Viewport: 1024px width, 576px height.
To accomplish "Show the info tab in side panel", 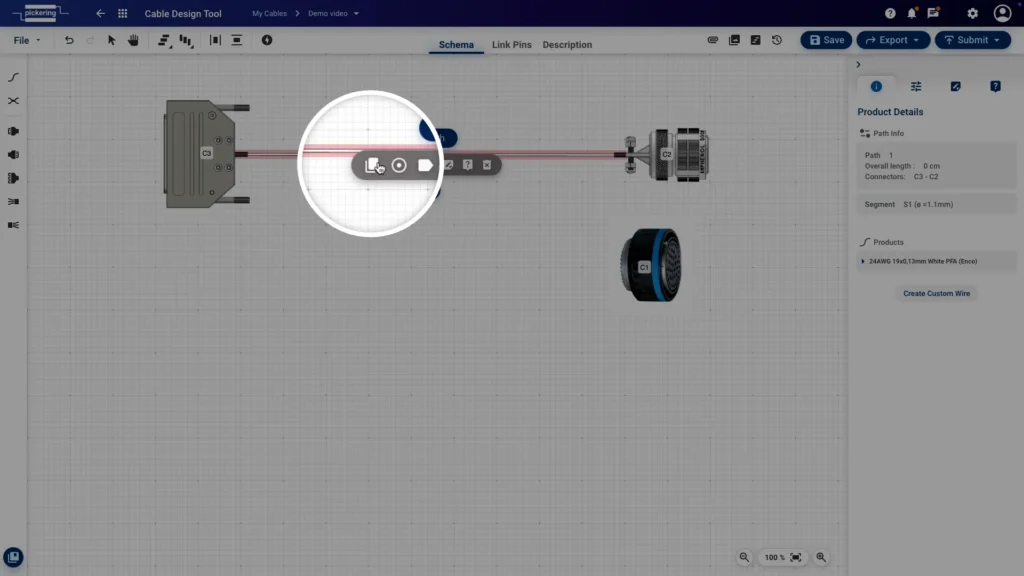I will click(x=876, y=86).
